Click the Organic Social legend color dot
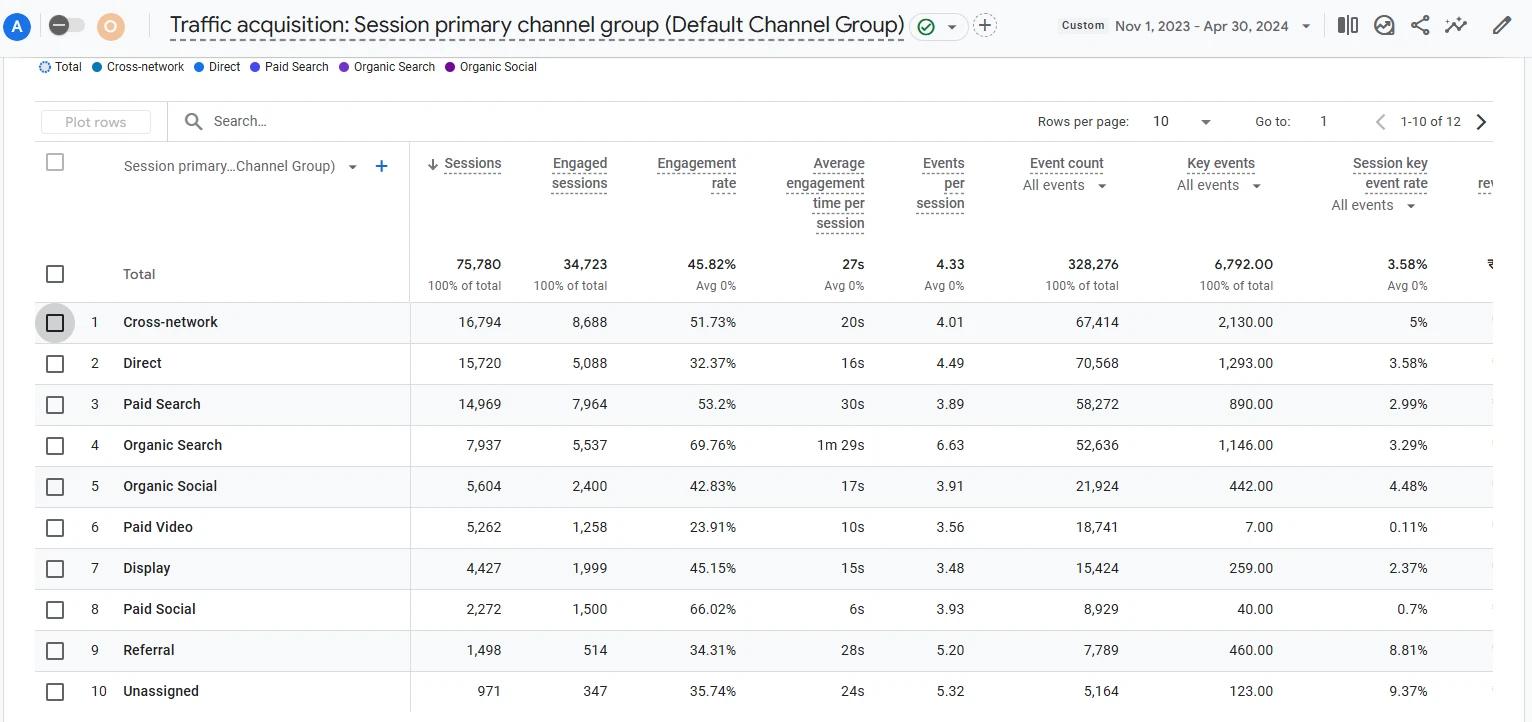 (x=450, y=67)
